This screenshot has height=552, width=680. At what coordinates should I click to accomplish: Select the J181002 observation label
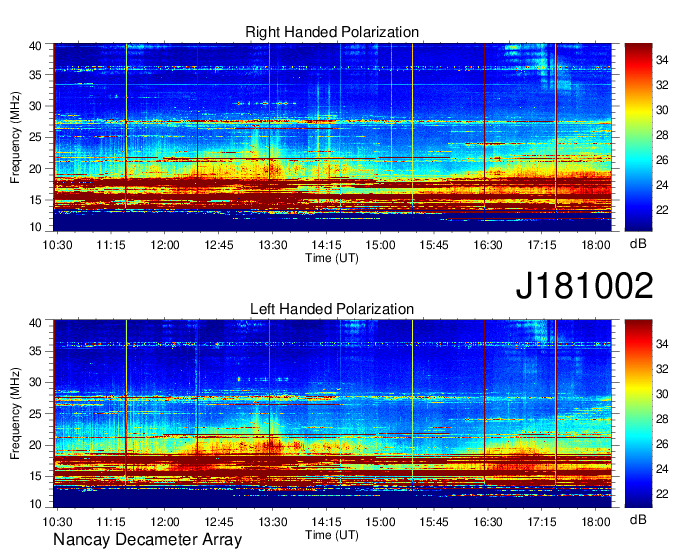[584, 286]
